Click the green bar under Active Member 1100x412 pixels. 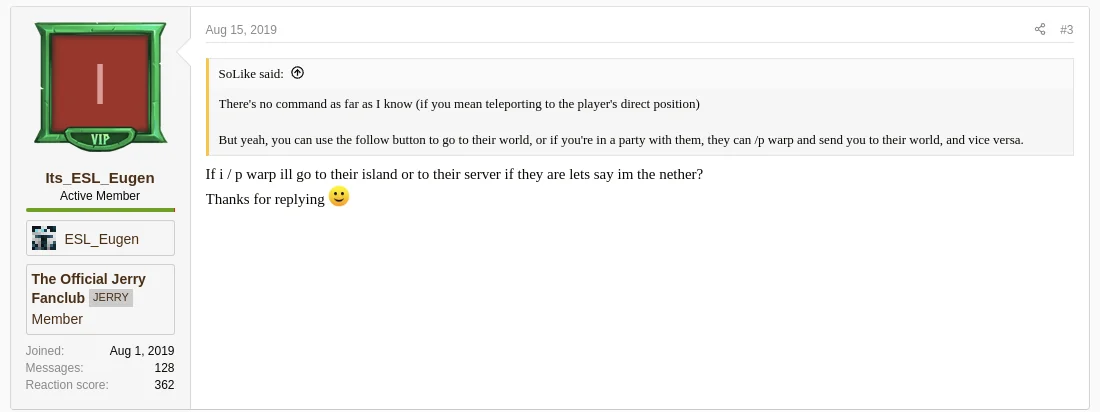[x=100, y=210]
